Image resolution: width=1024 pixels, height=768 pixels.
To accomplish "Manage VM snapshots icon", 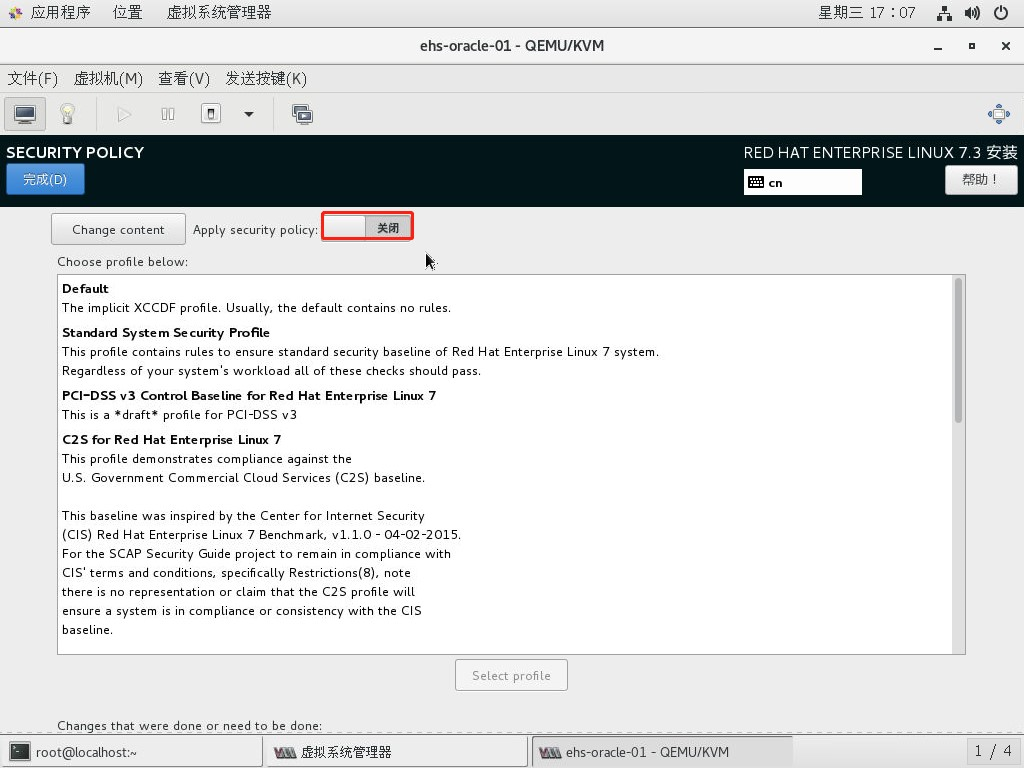I will [302, 114].
